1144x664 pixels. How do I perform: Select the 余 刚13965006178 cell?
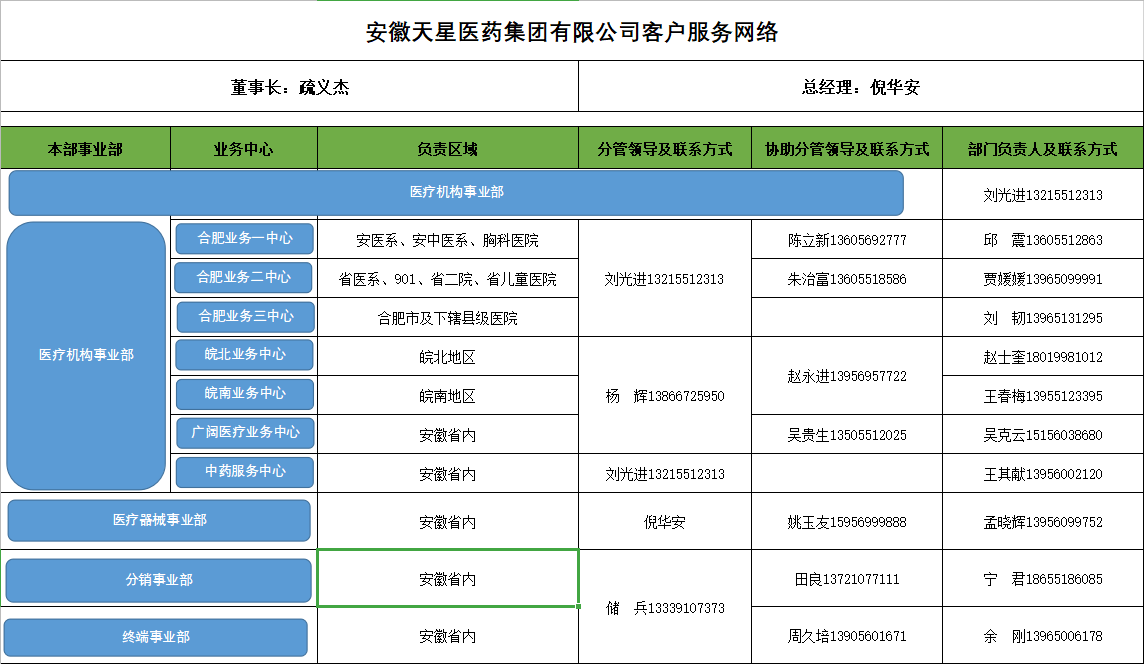tap(1043, 636)
